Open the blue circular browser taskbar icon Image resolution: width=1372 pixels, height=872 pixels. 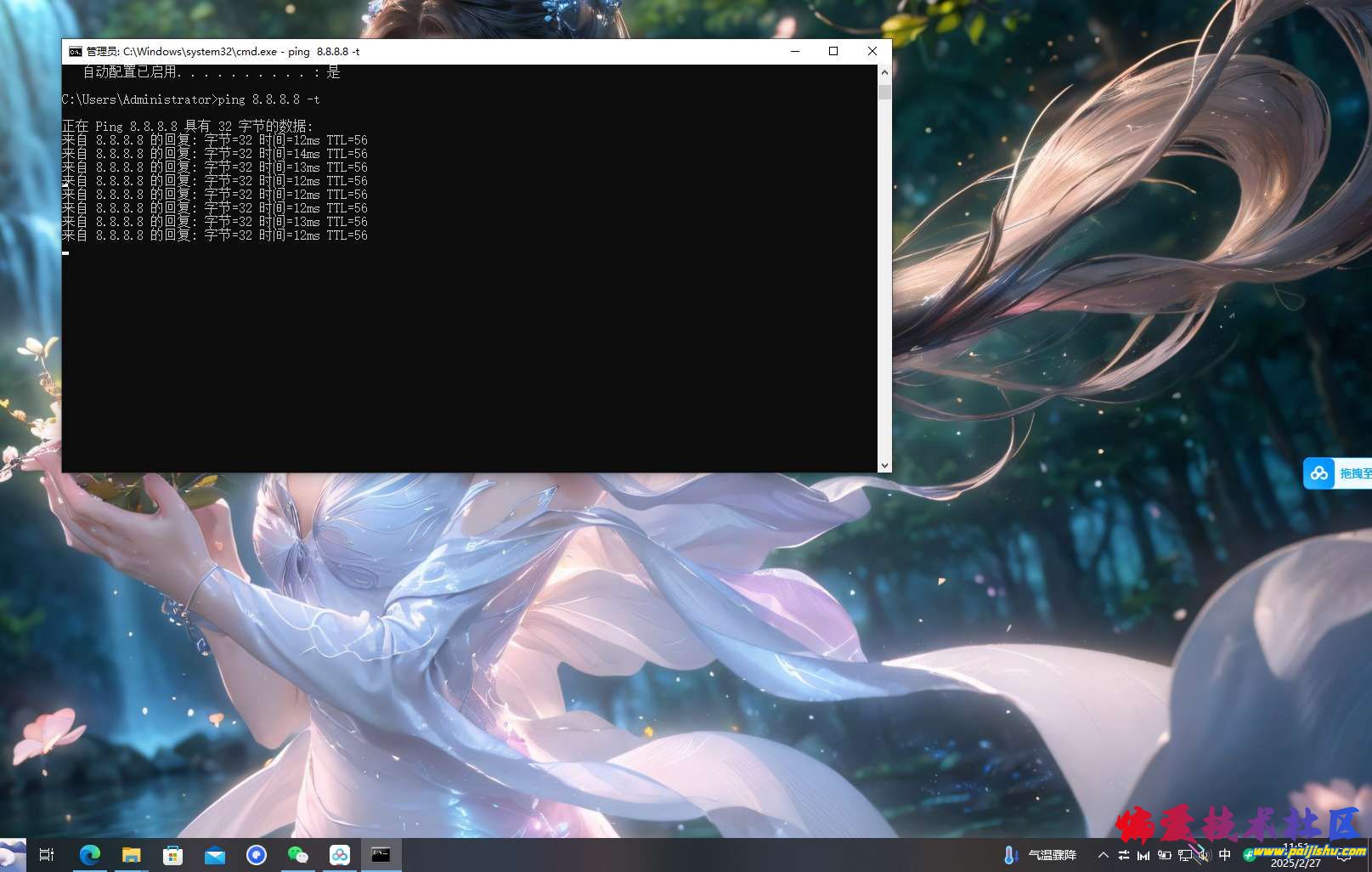pyautogui.click(x=256, y=855)
